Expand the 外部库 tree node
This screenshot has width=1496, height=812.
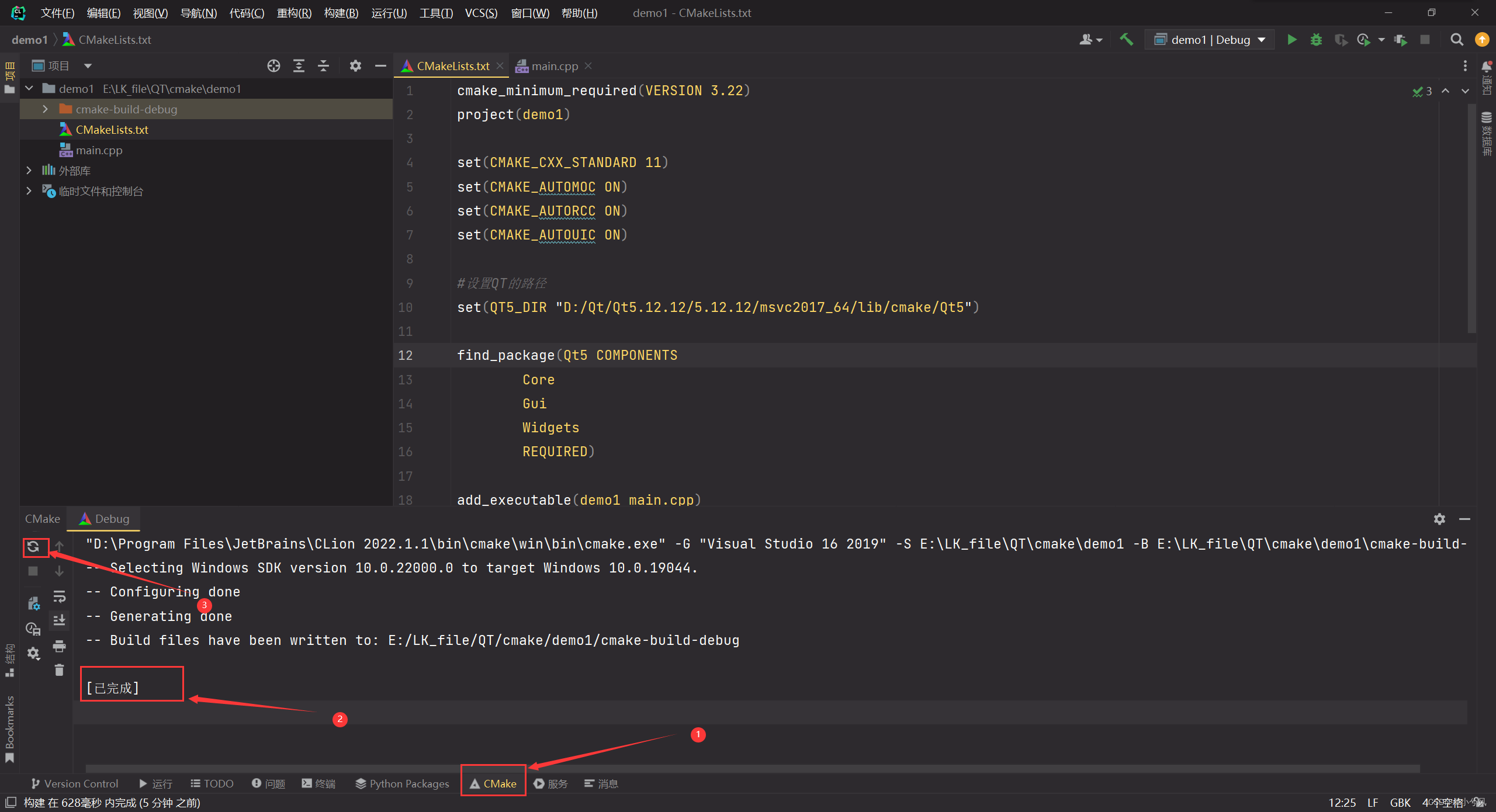point(29,170)
